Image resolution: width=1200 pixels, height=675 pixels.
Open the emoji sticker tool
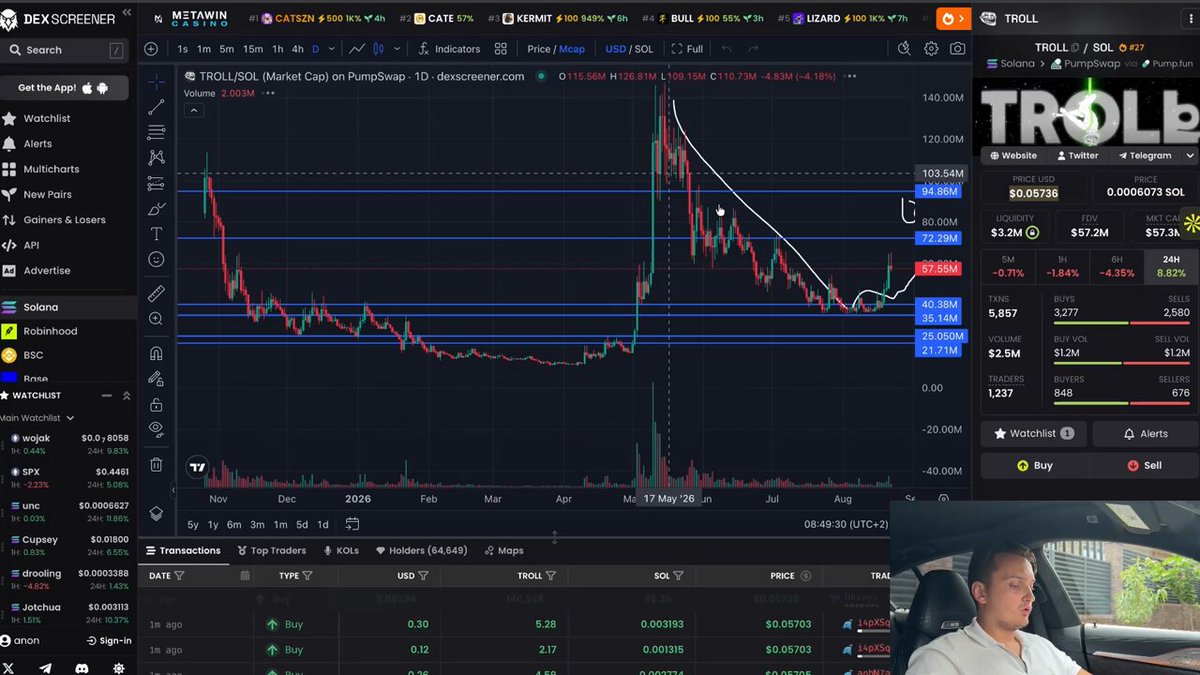point(156,259)
